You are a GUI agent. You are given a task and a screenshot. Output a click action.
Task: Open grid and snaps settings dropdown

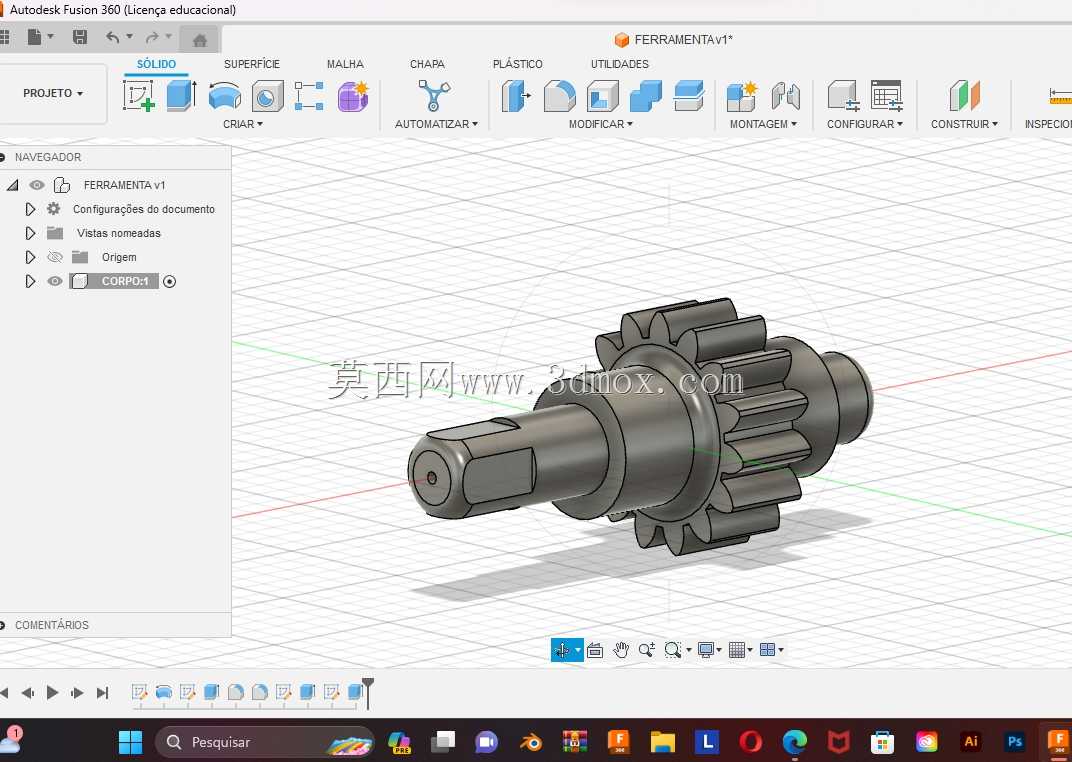(x=740, y=650)
